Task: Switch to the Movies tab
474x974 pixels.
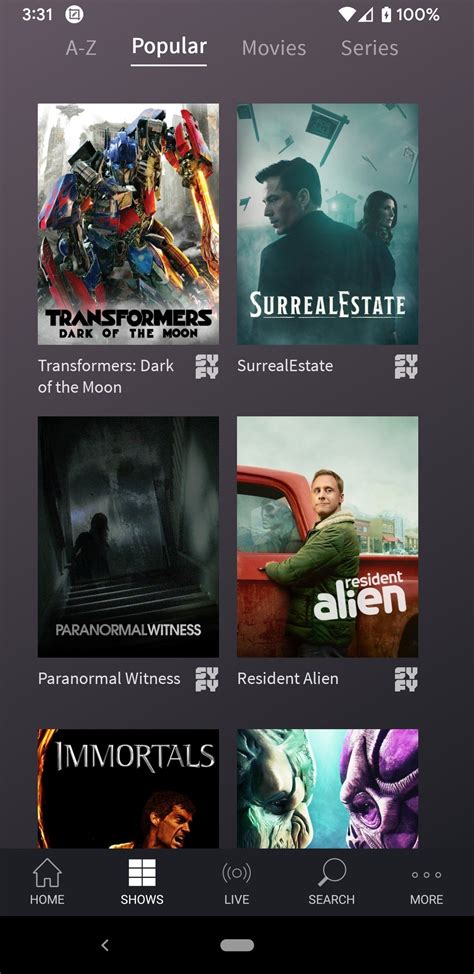Action: point(274,48)
